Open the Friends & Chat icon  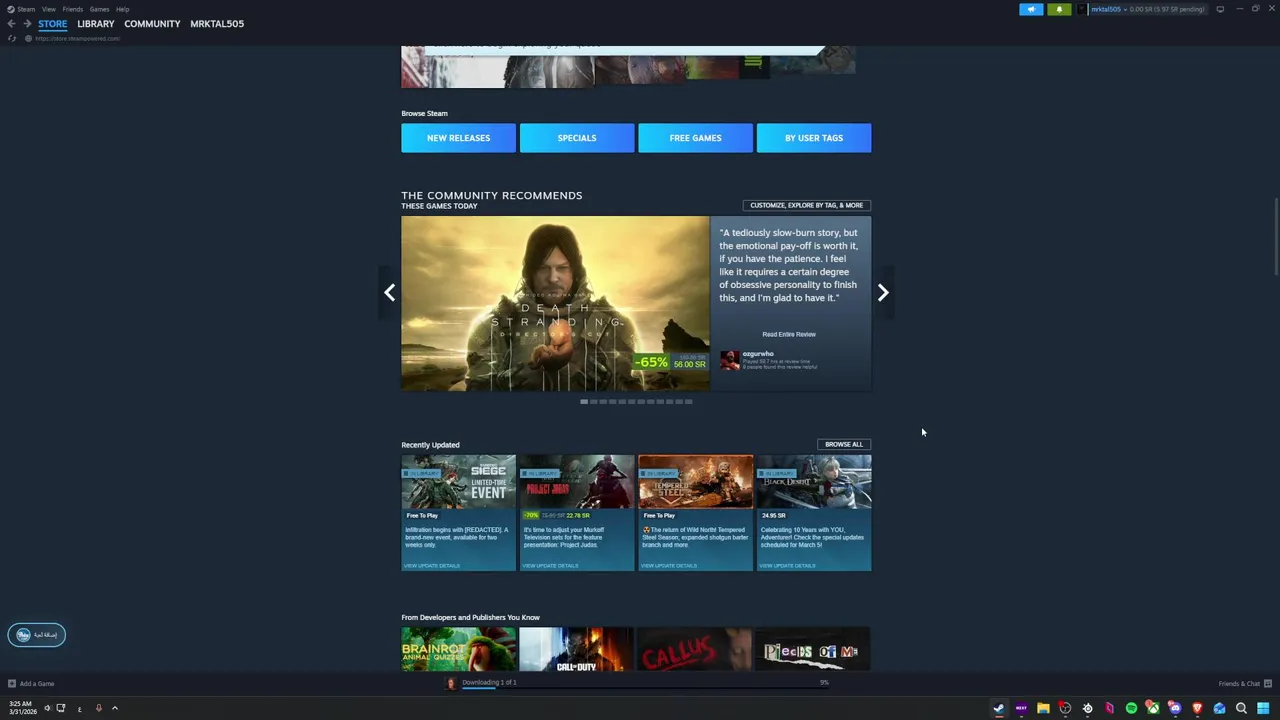tap(1268, 684)
